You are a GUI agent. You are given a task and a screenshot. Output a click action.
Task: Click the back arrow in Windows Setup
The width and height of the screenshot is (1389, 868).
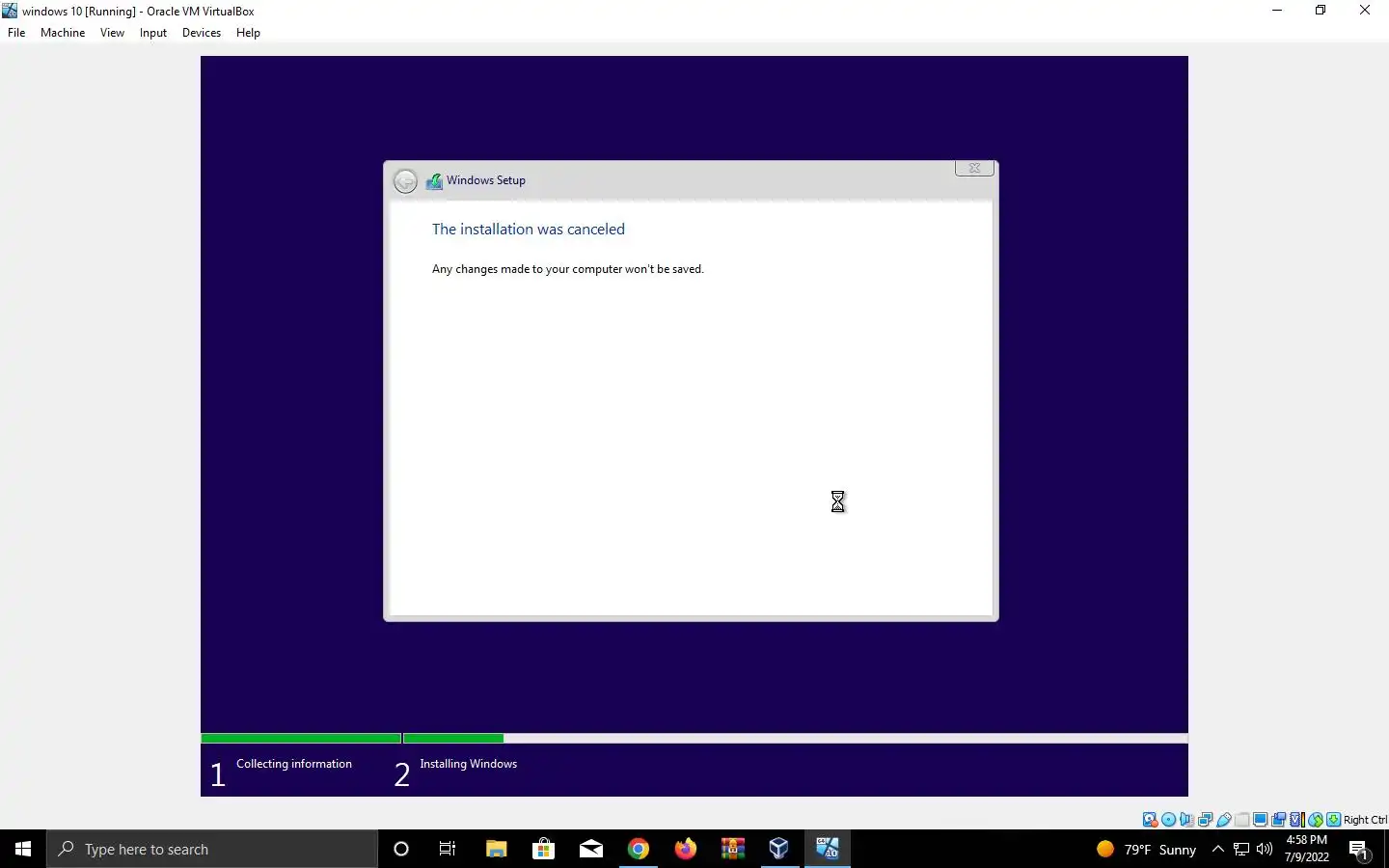(x=405, y=181)
